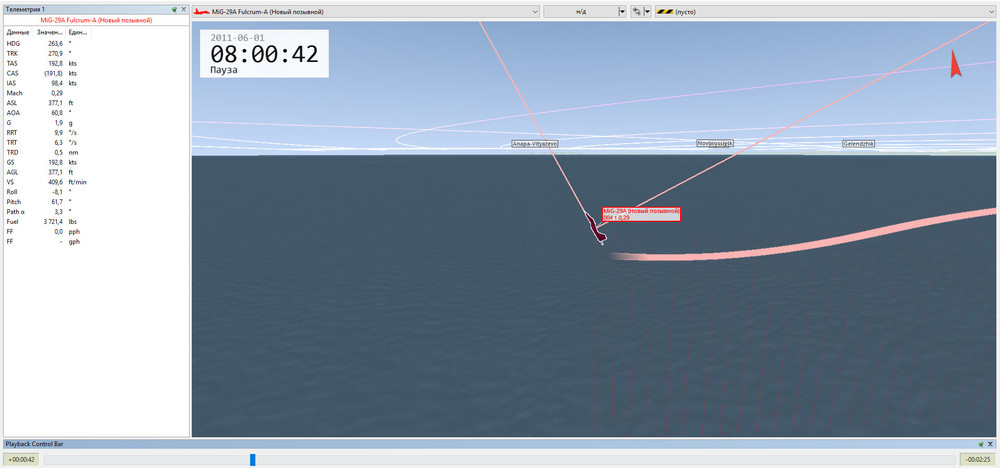Screen dimensions: 1000x468
Task: Select the VS telemetry row
Action: [x=96, y=182]
